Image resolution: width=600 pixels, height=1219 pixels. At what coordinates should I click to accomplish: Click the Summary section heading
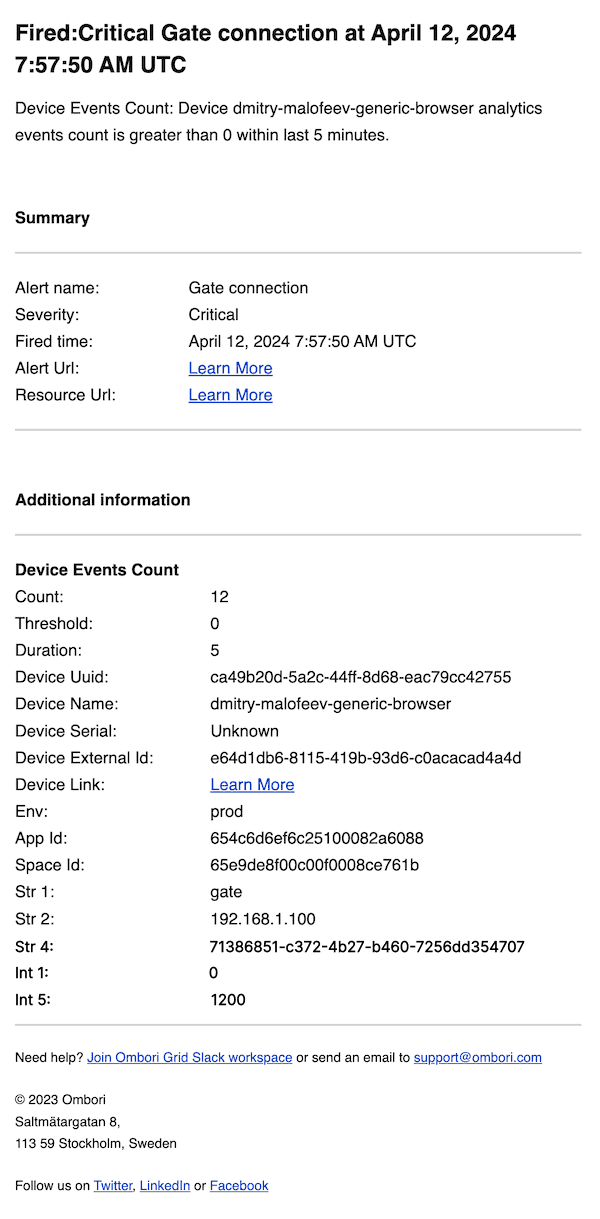click(52, 218)
